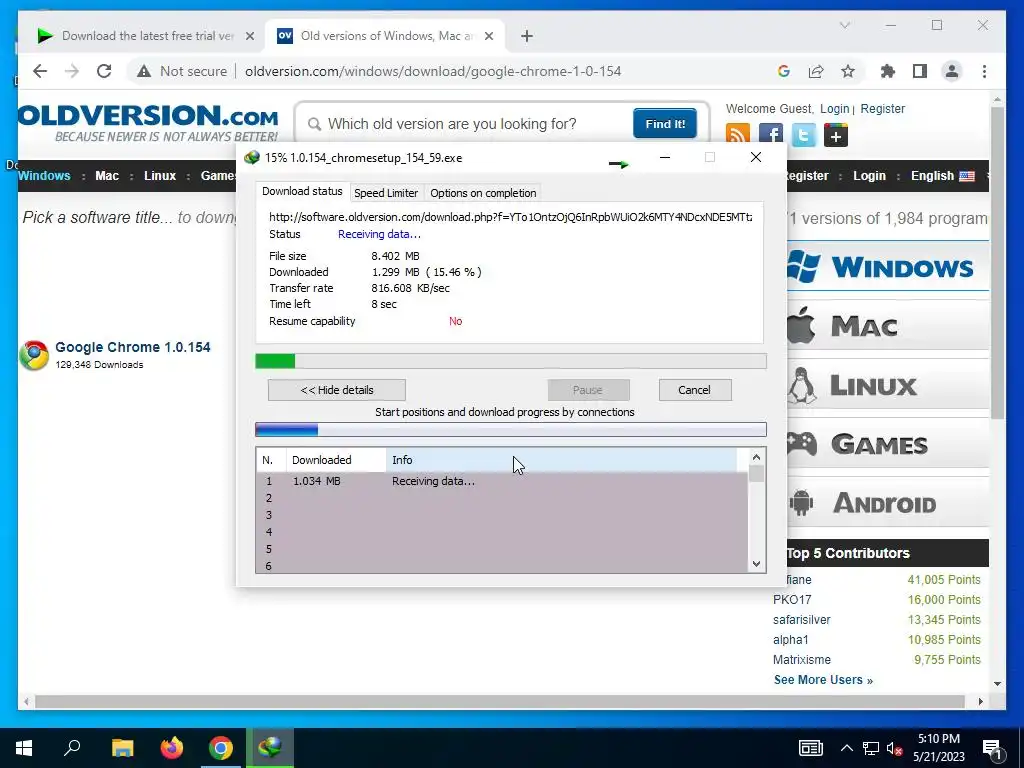Click the network tray icon
The height and width of the screenshot is (768, 1024).
(871, 748)
